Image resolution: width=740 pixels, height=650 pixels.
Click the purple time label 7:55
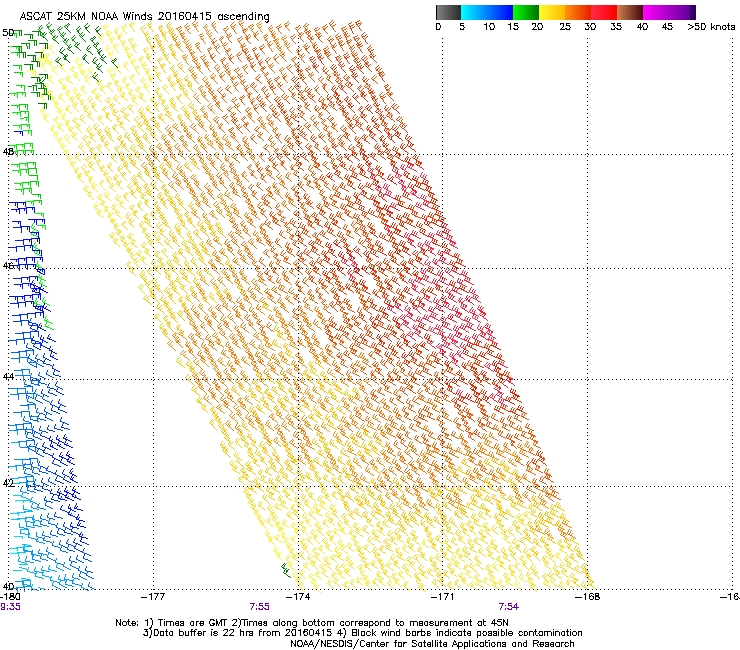coord(260,607)
